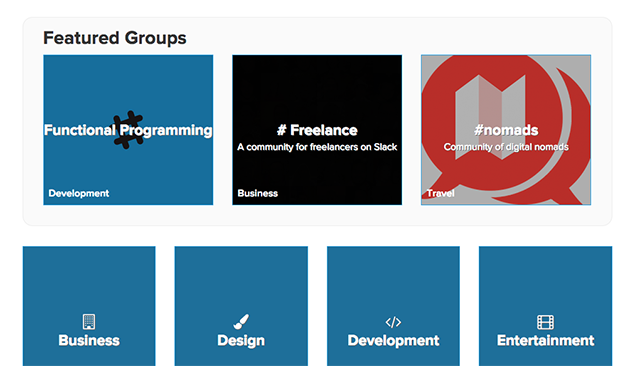Click 'Community of digital nomads' text
Viewport: 640px width, 366px height.
coord(506,147)
